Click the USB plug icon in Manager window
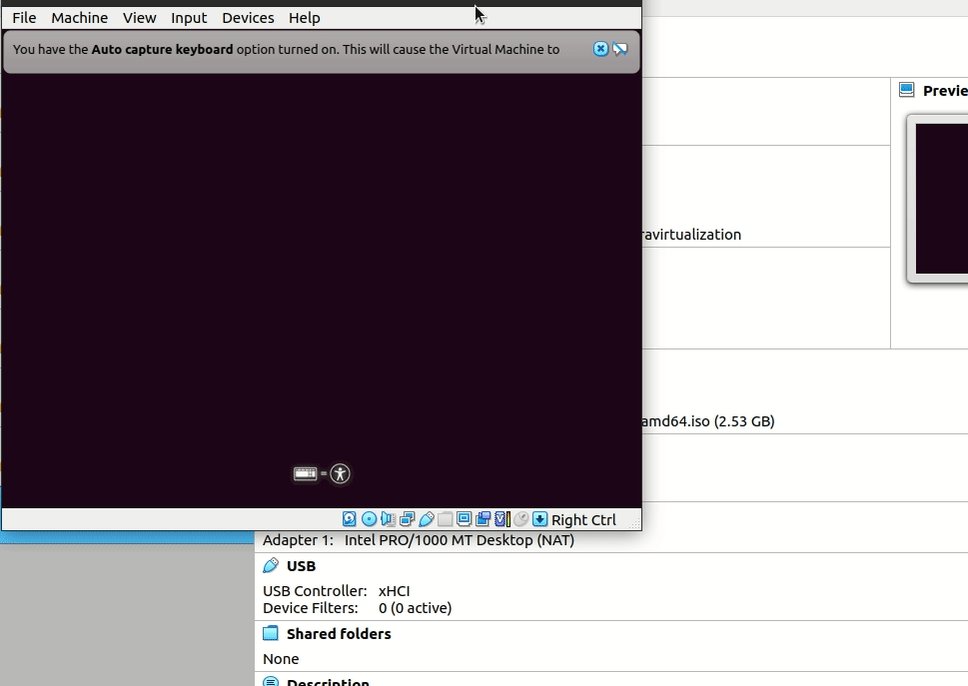 click(270, 566)
